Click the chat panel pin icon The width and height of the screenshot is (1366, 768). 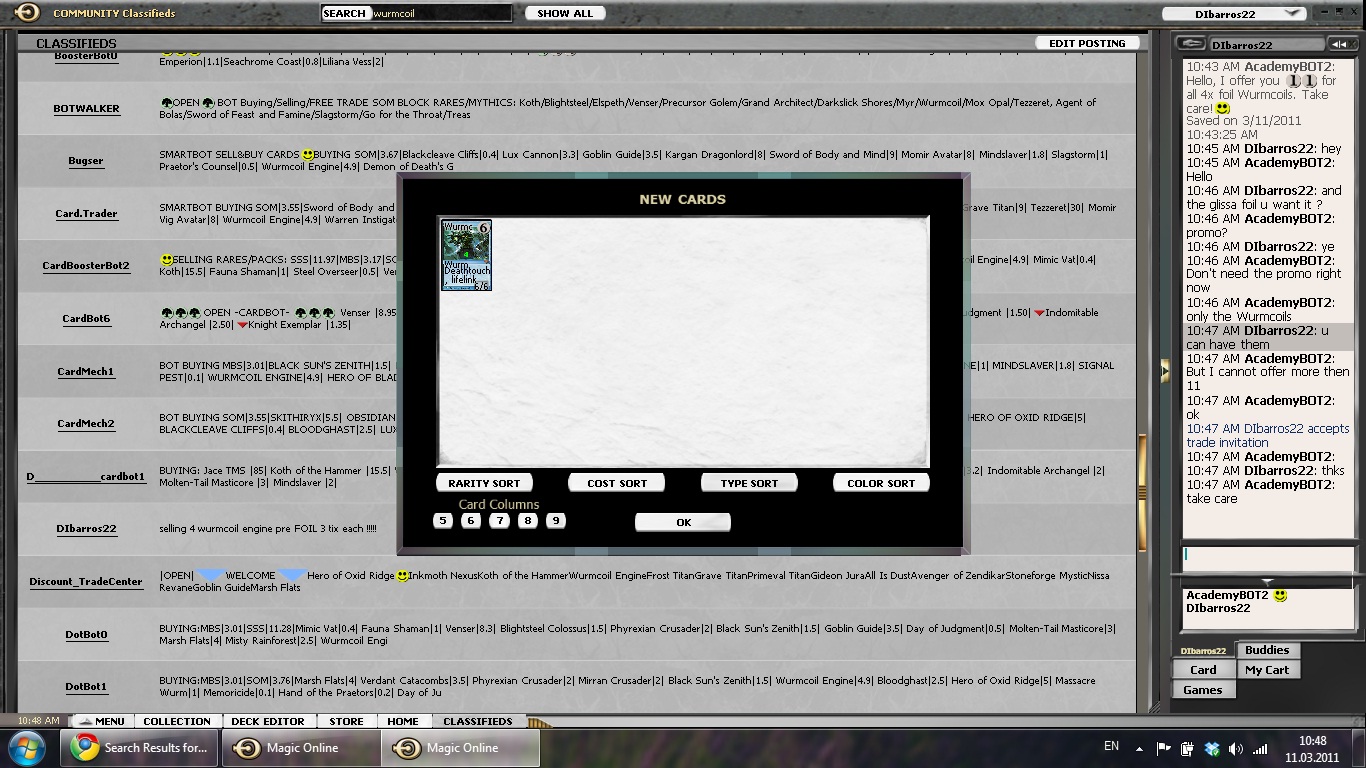1190,44
